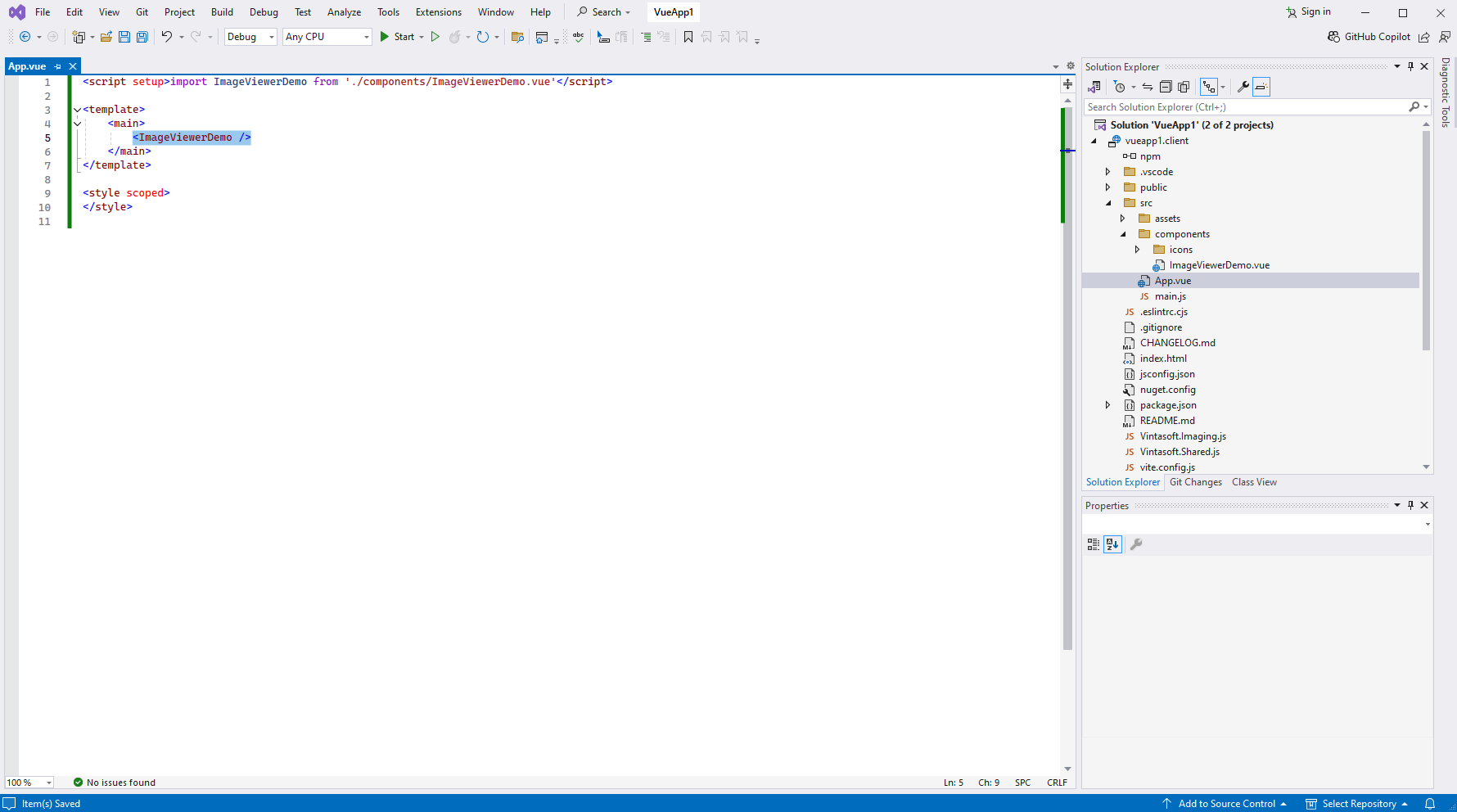Open the Start button dropdown arrow
1457x812 pixels.
422,37
